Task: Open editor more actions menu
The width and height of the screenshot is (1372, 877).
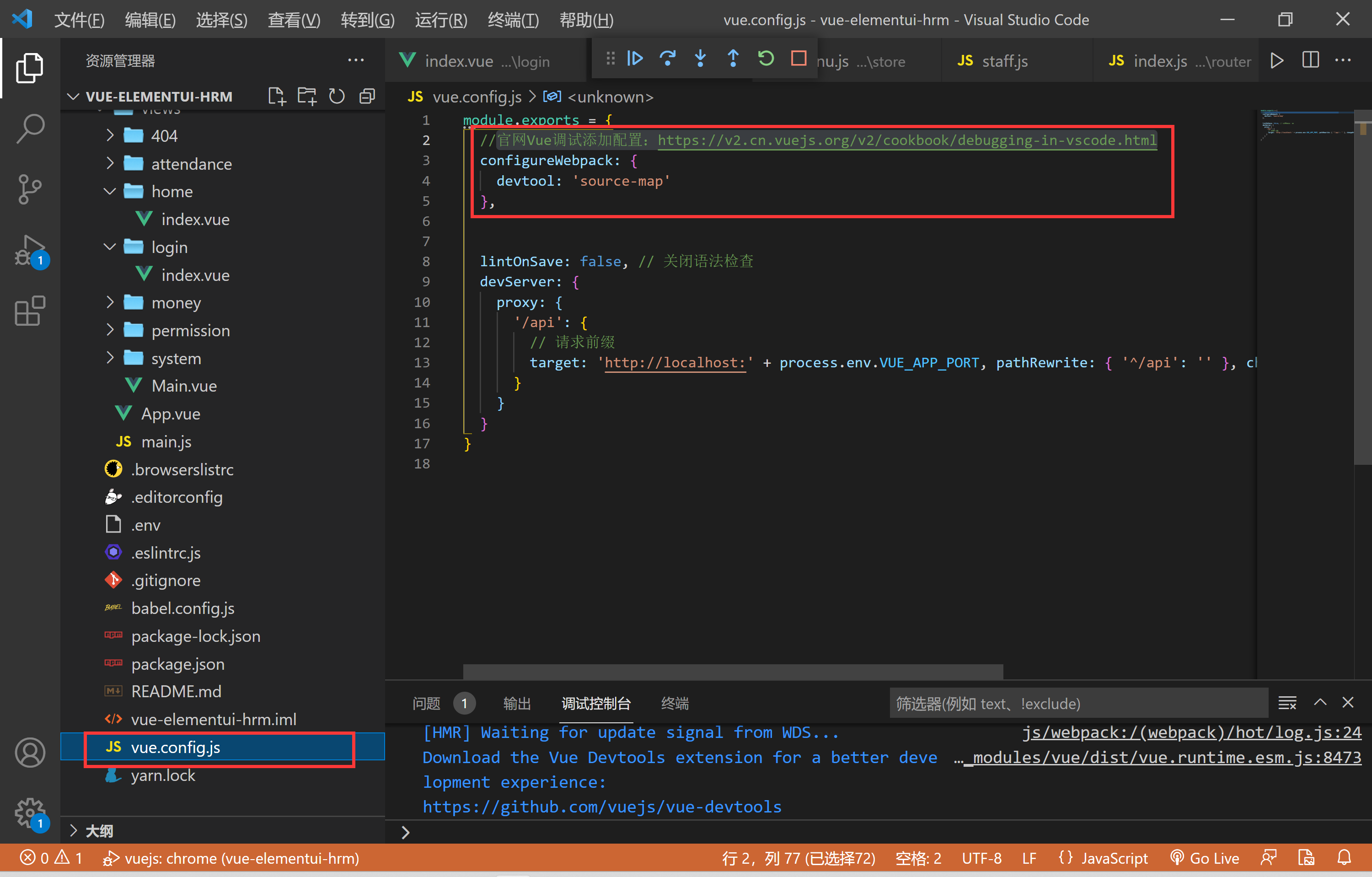Action: pos(1343,60)
